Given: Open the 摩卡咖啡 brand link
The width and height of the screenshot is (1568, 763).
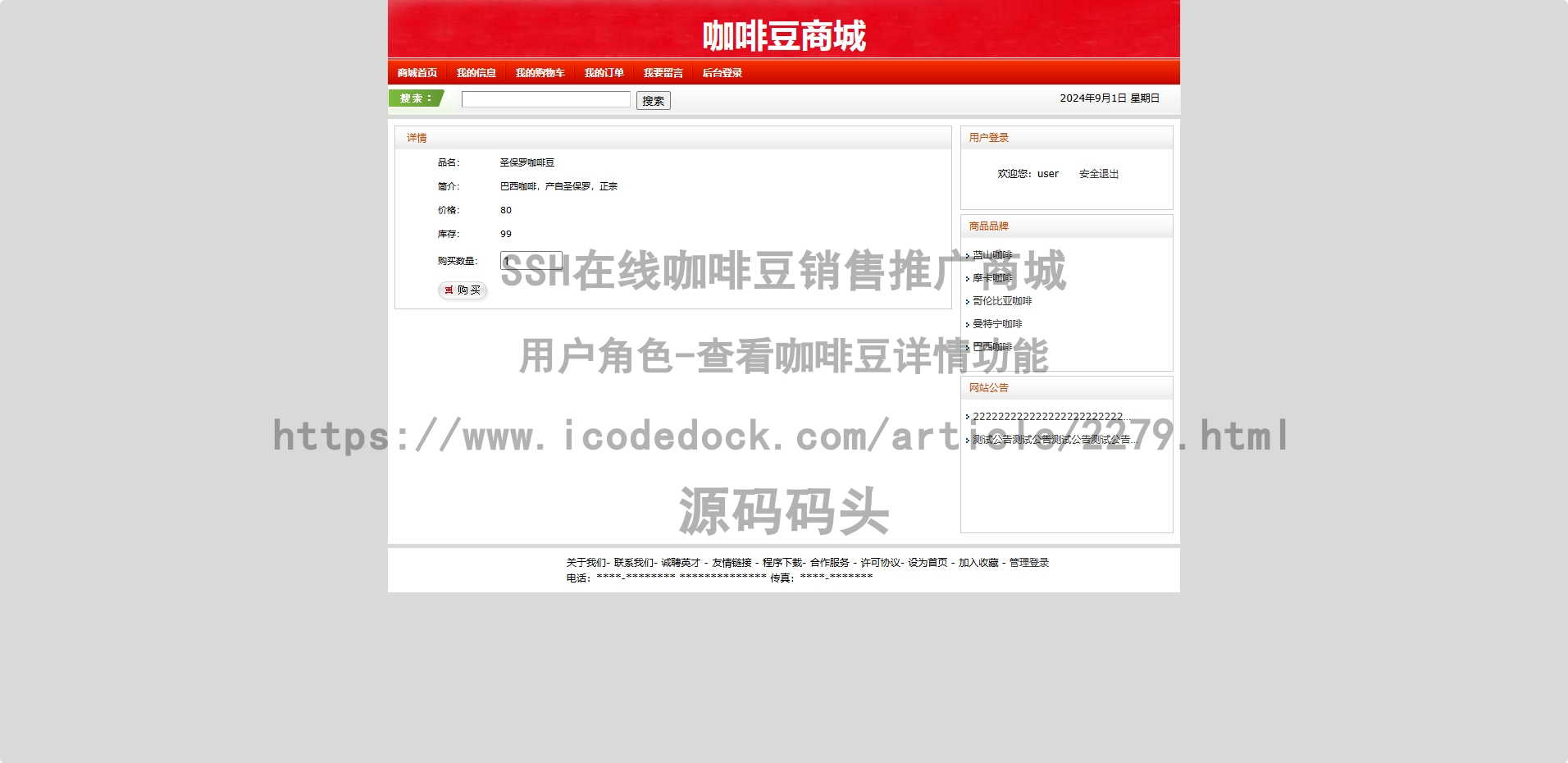Looking at the screenshot, I should click(x=992, y=278).
